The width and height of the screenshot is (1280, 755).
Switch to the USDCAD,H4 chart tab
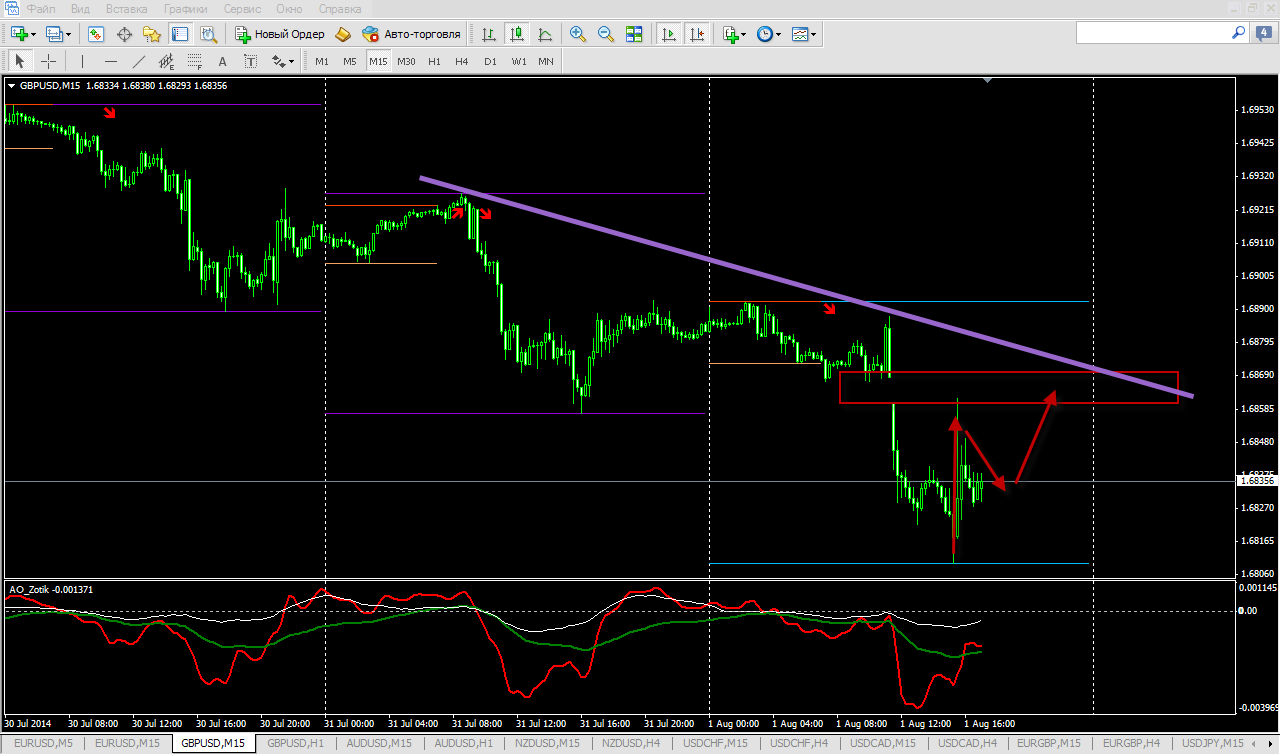point(967,743)
